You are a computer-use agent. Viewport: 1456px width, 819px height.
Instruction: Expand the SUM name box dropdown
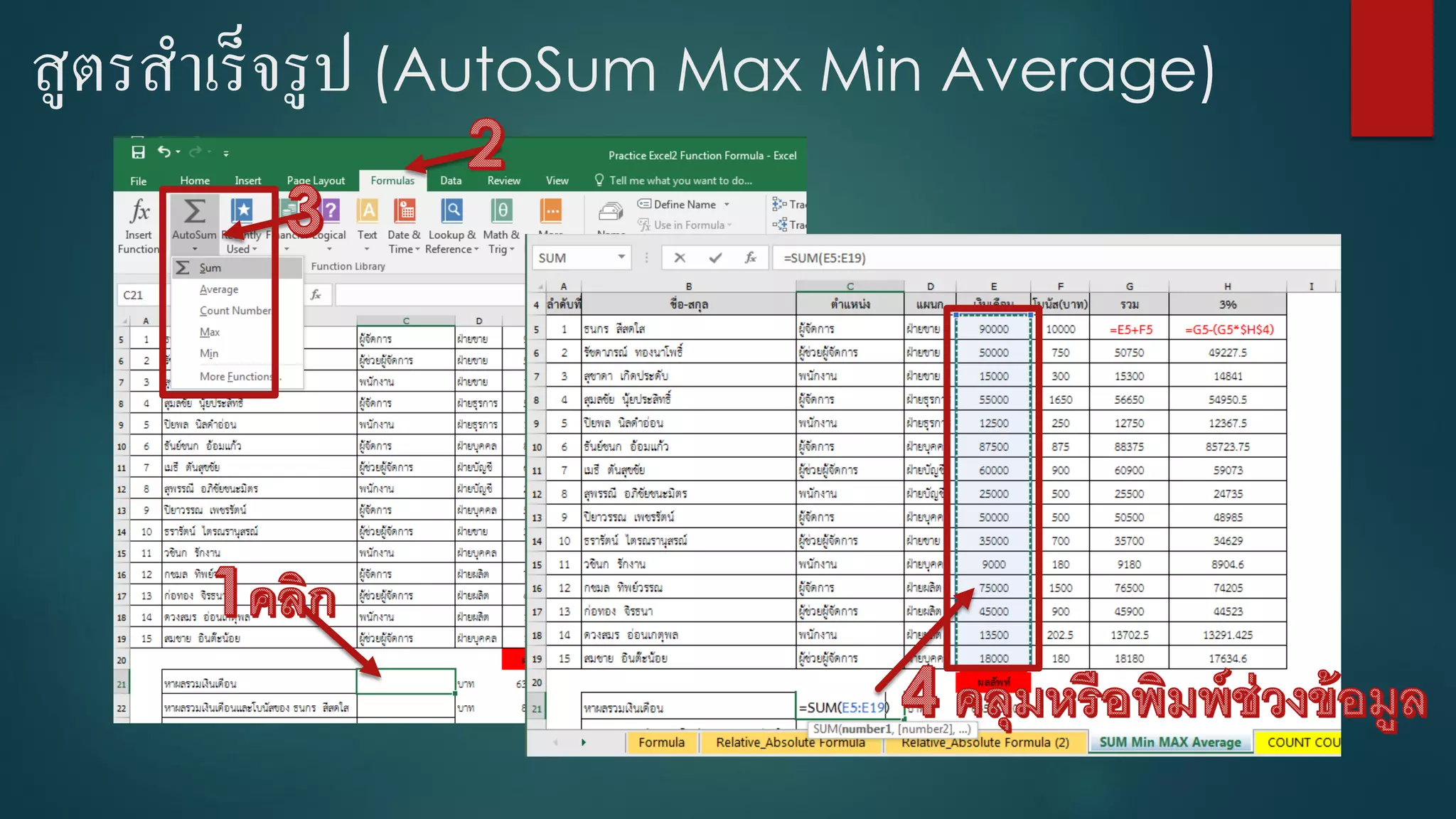point(621,257)
